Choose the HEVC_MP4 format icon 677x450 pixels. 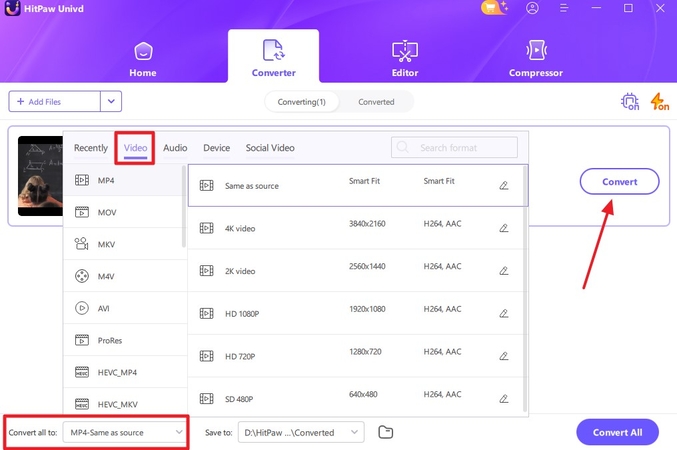82,372
